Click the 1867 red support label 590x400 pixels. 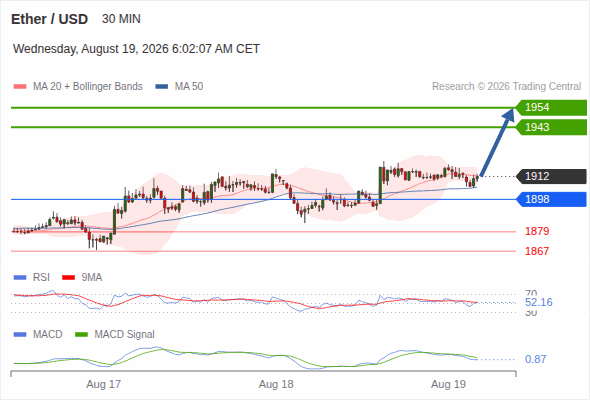537,251
